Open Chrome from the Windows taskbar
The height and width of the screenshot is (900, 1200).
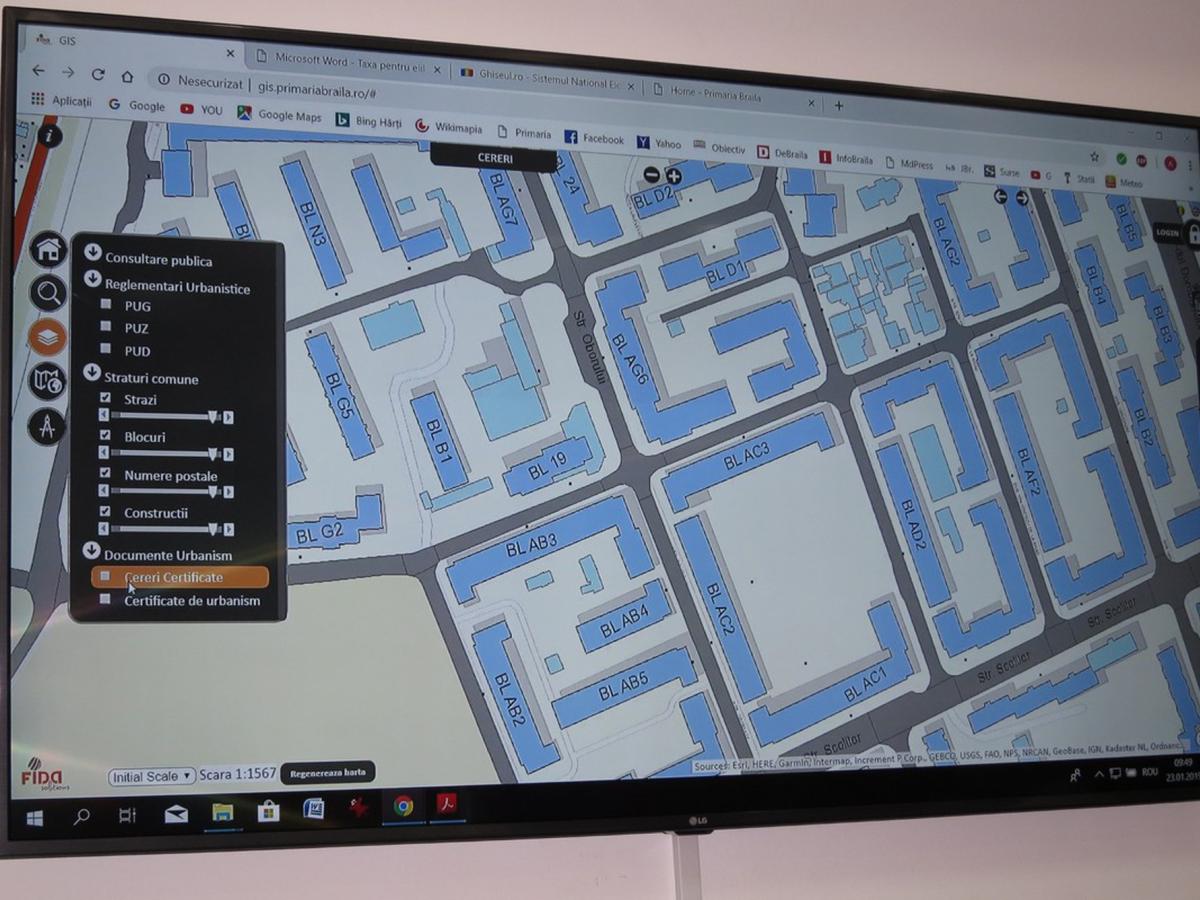[x=403, y=806]
